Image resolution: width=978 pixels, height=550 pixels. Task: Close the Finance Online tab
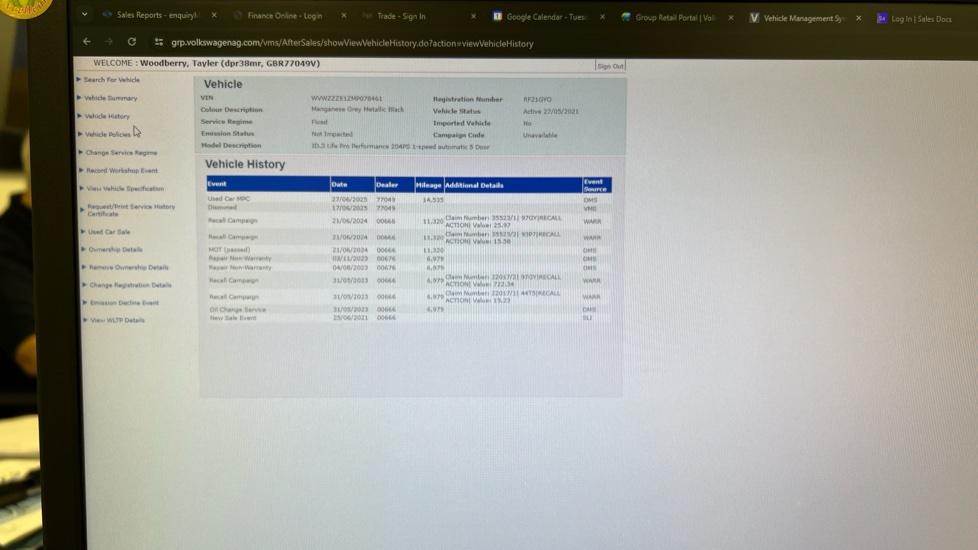pyautogui.click(x=344, y=16)
